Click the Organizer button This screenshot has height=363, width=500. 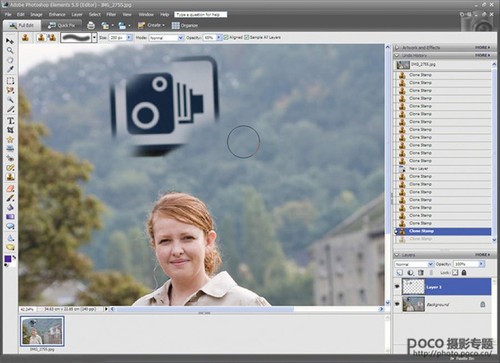[185, 25]
